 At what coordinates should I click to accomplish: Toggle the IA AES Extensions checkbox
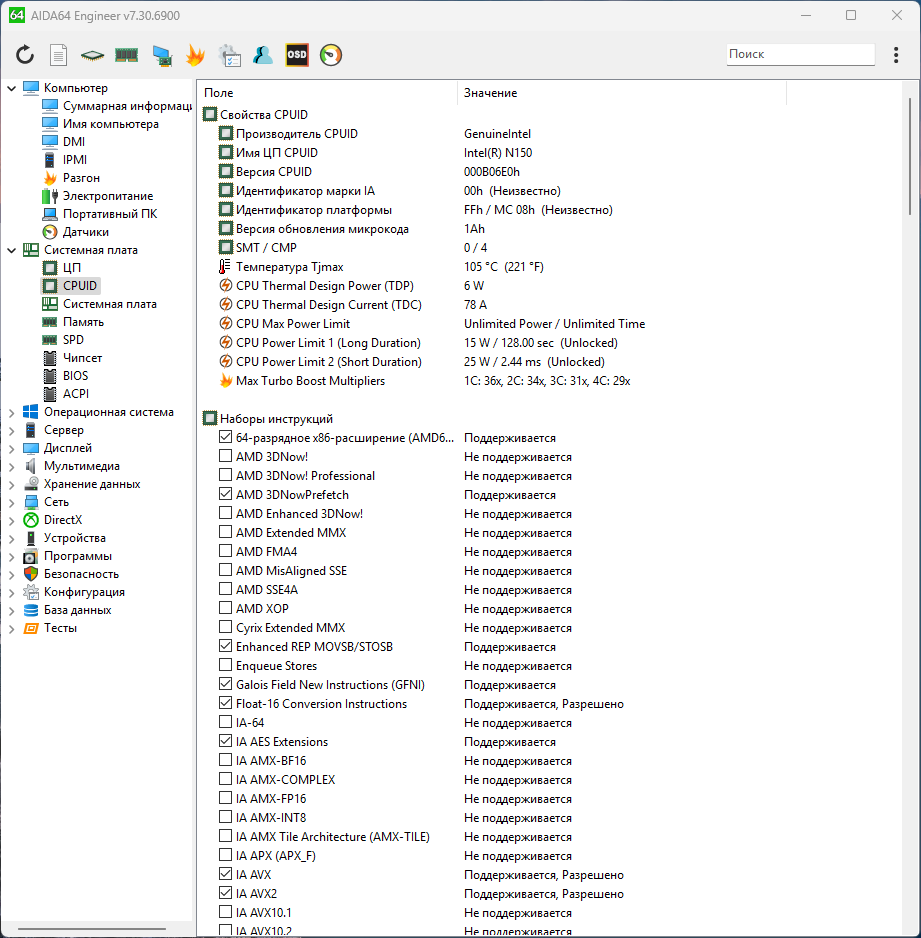click(225, 742)
